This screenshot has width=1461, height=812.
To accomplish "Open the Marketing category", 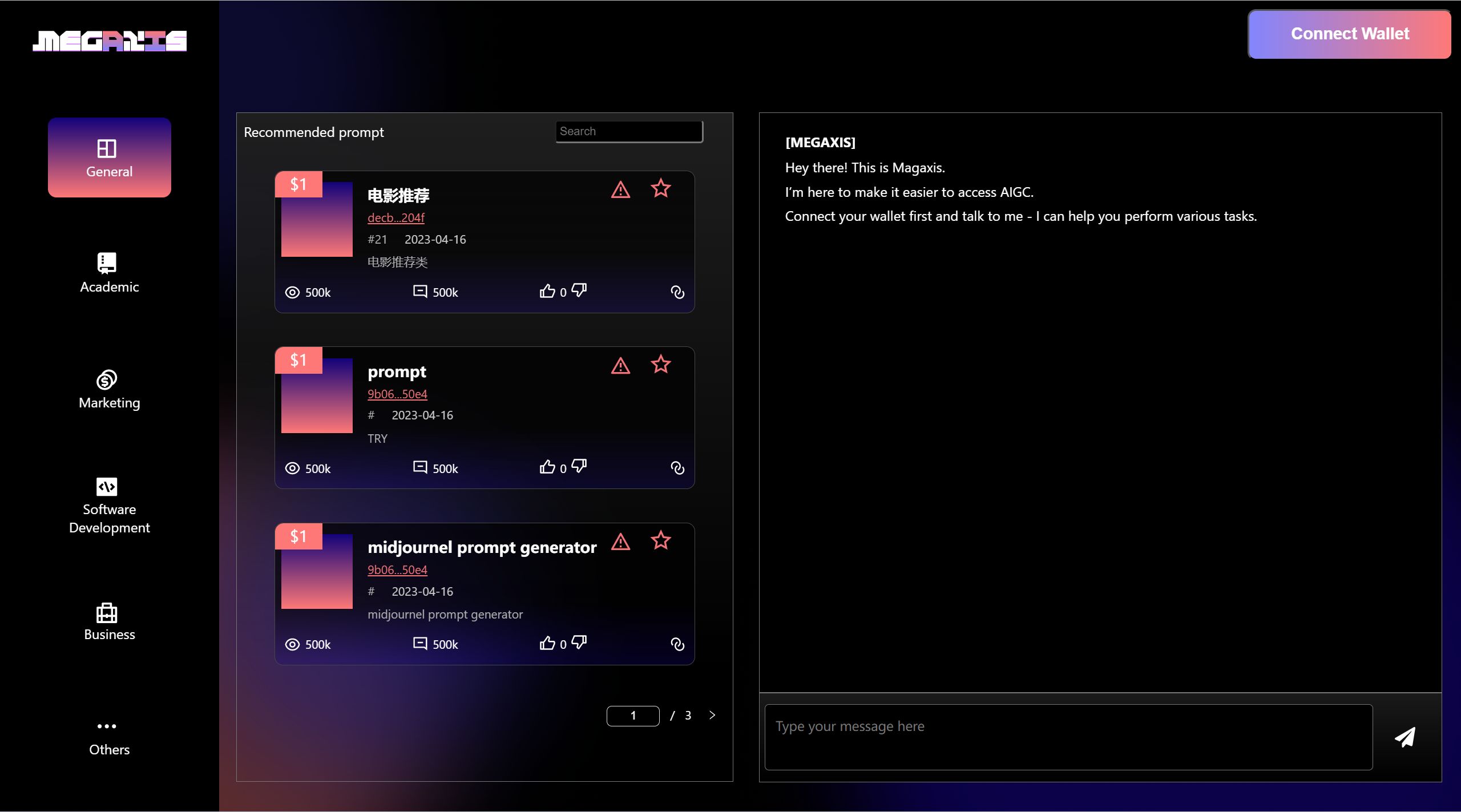I will (110, 390).
